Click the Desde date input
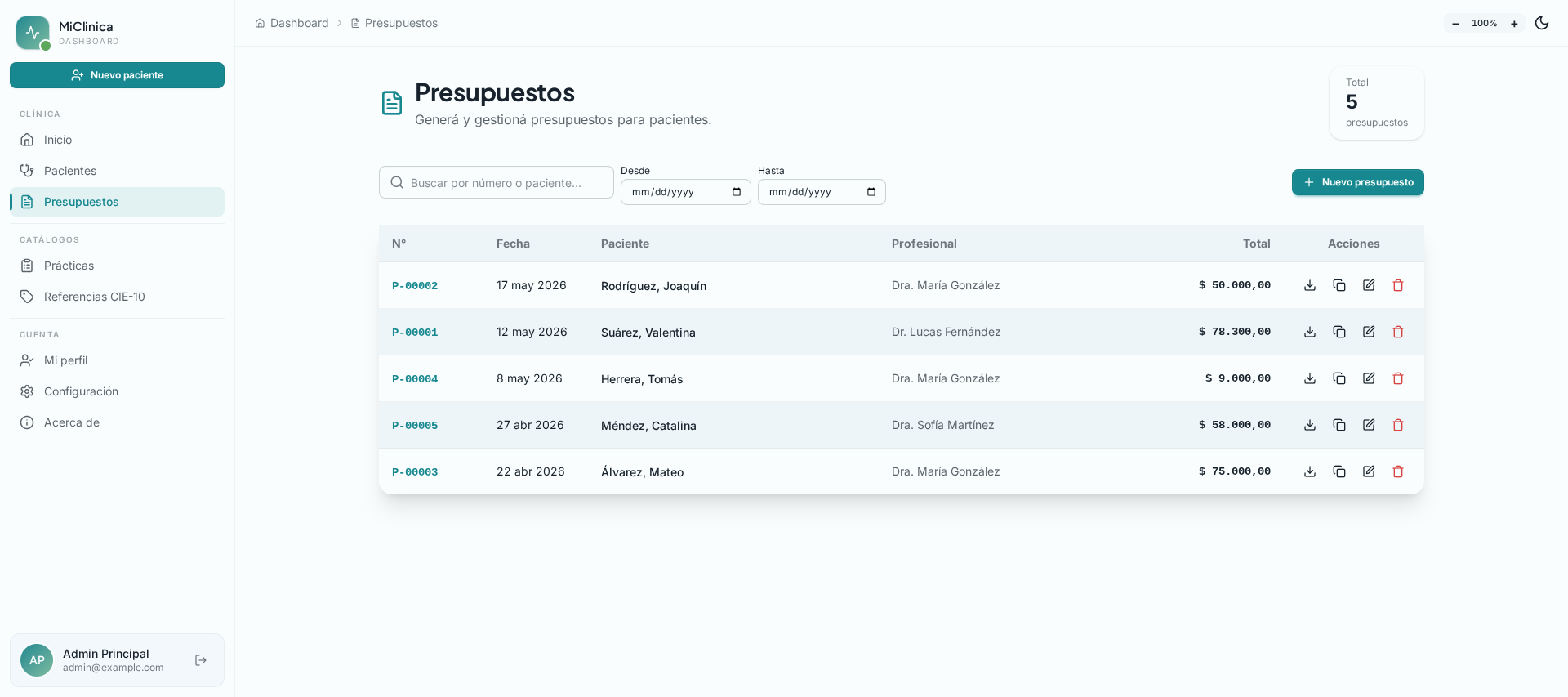Image resolution: width=1568 pixels, height=697 pixels. coord(686,192)
